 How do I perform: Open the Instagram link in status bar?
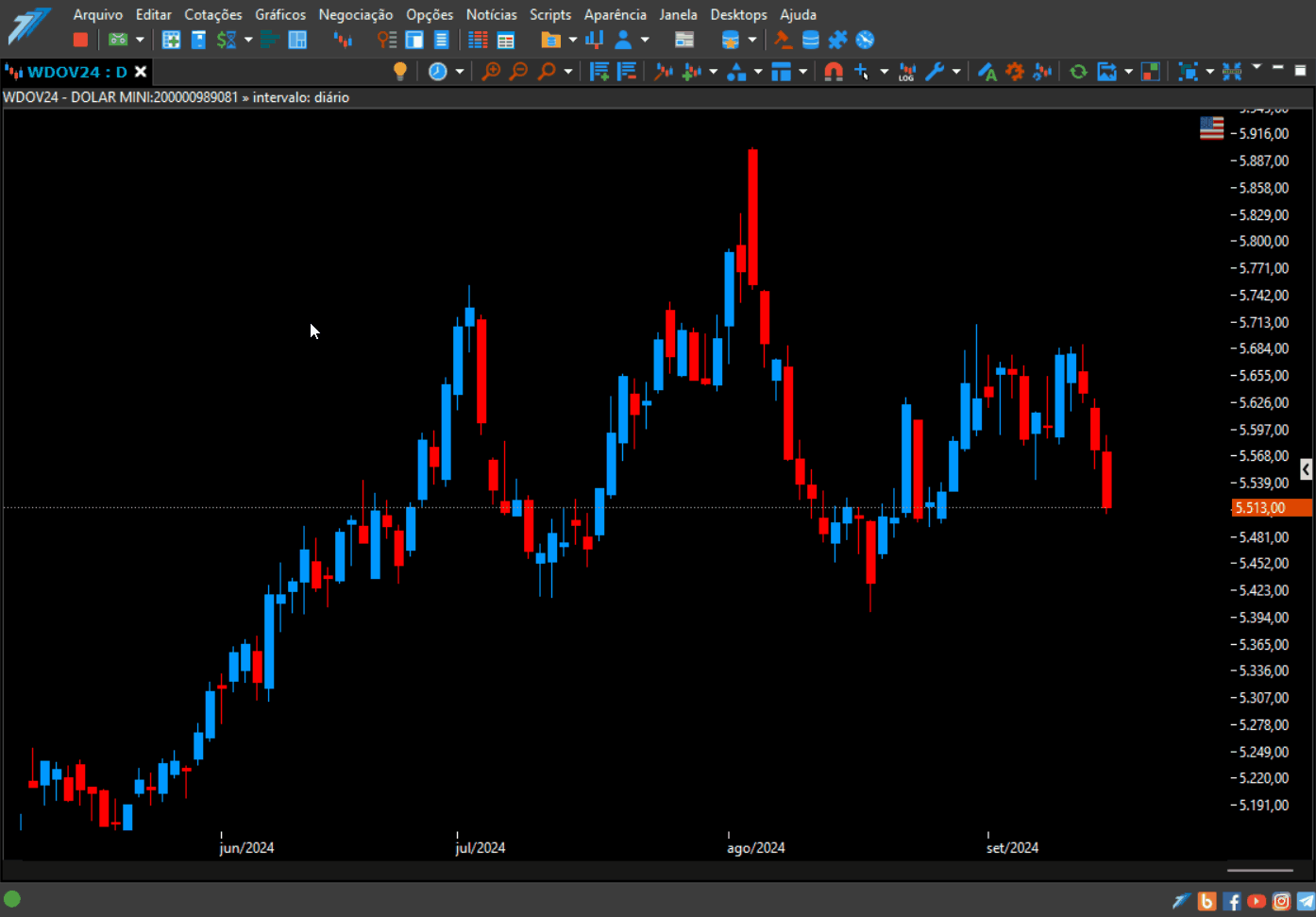pyautogui.click(x=1281, y=901)
